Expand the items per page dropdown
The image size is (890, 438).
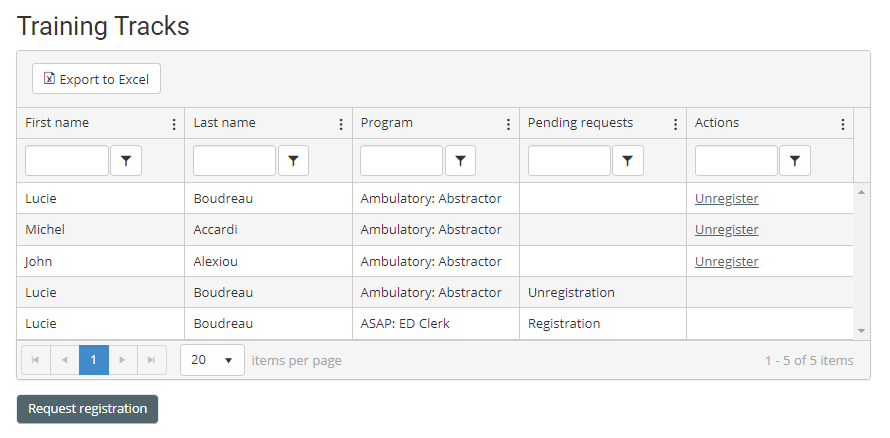[212, 360]
